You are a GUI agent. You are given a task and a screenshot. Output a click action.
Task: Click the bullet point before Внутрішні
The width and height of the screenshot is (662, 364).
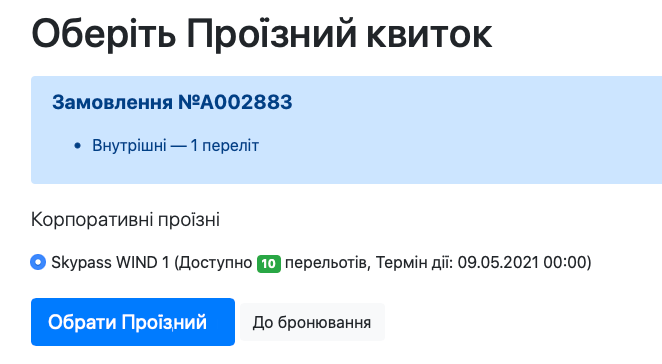[x=77, y=146]
